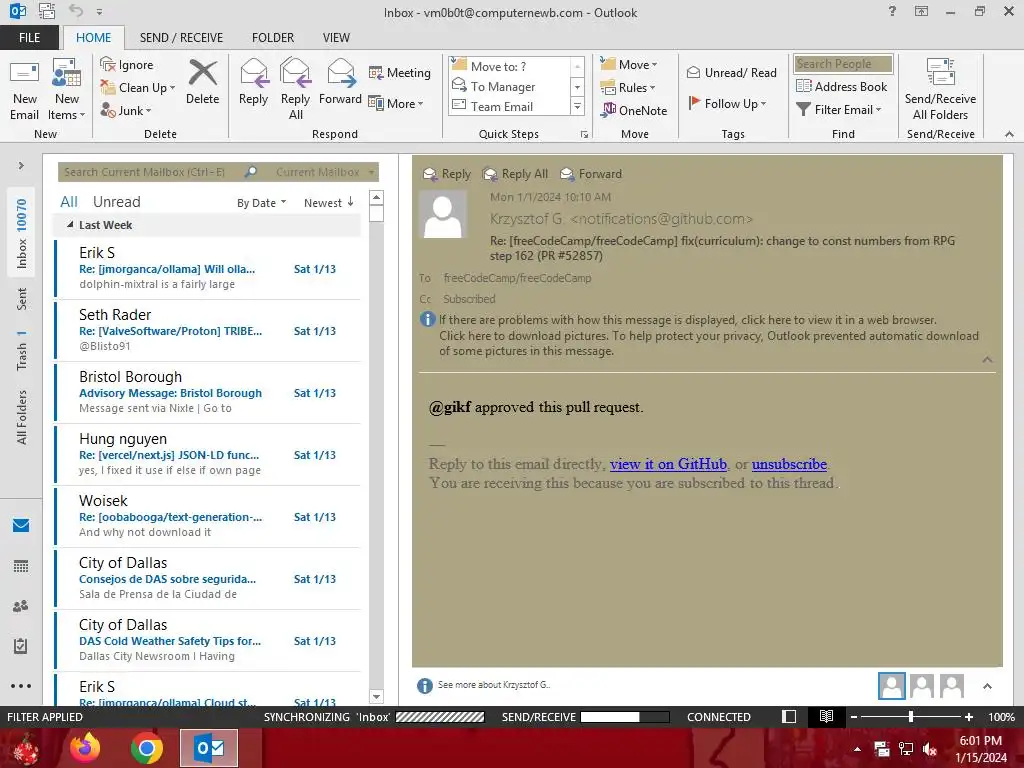Create a New Email
This screenshot has width=1024, height=768.
tap(24, 90)
